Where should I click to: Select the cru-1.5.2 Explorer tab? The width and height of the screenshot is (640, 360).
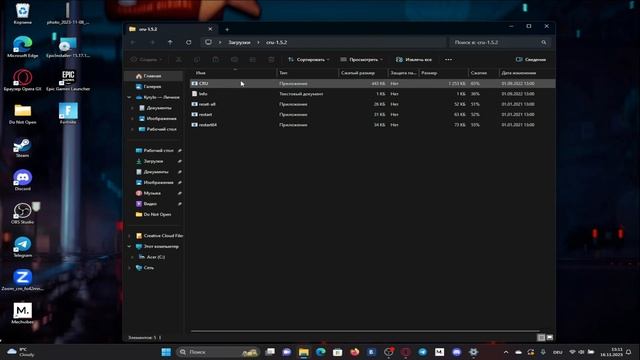click(171, 29)
